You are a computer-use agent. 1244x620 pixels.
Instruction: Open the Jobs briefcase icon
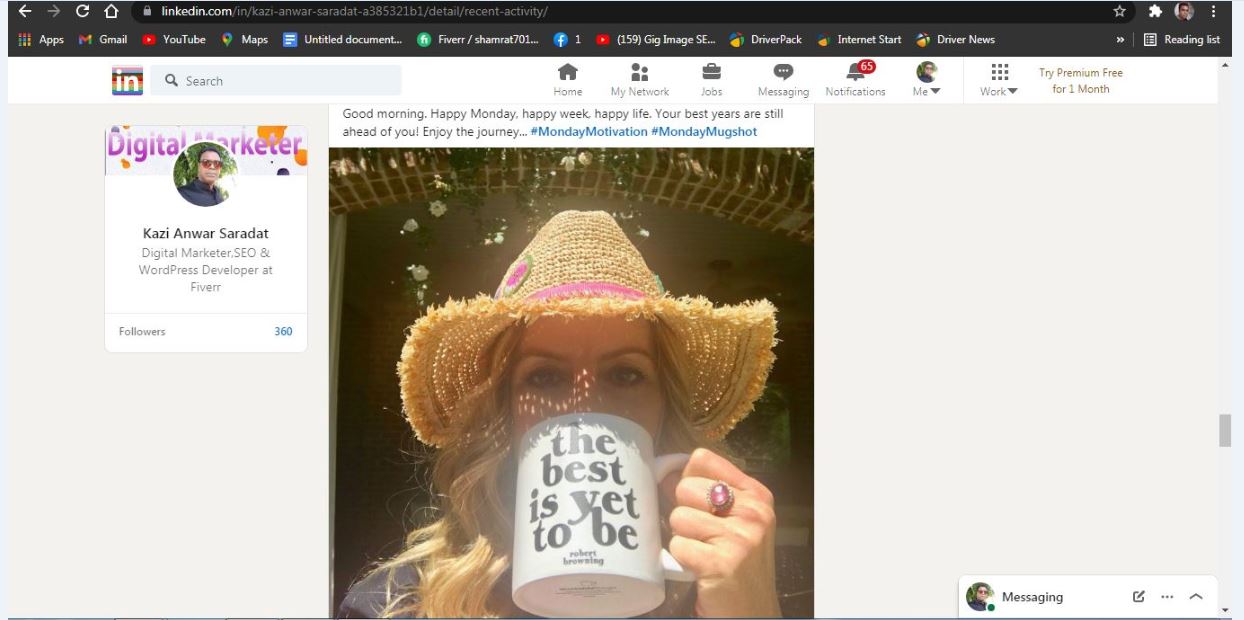click(x=711, y=79)
